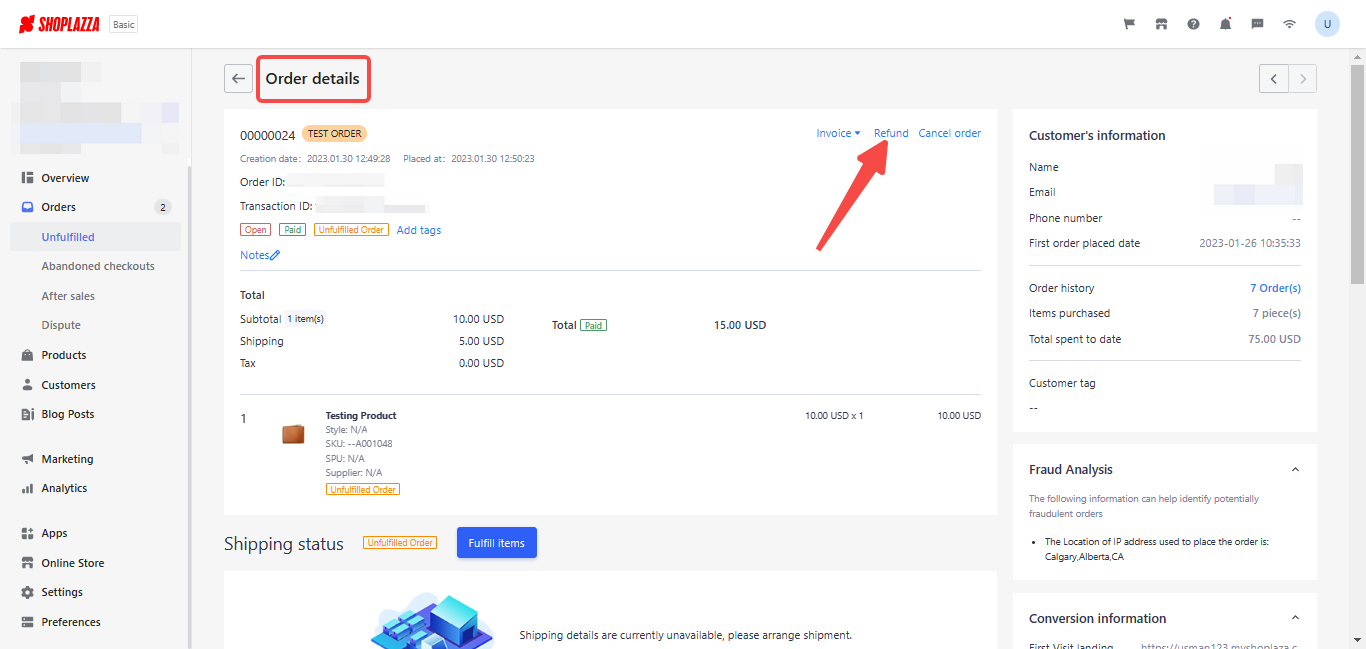Viewport: 1366px width, 649px height.
Task: Open the user avatar U menu
Action: click(1327, 24)
